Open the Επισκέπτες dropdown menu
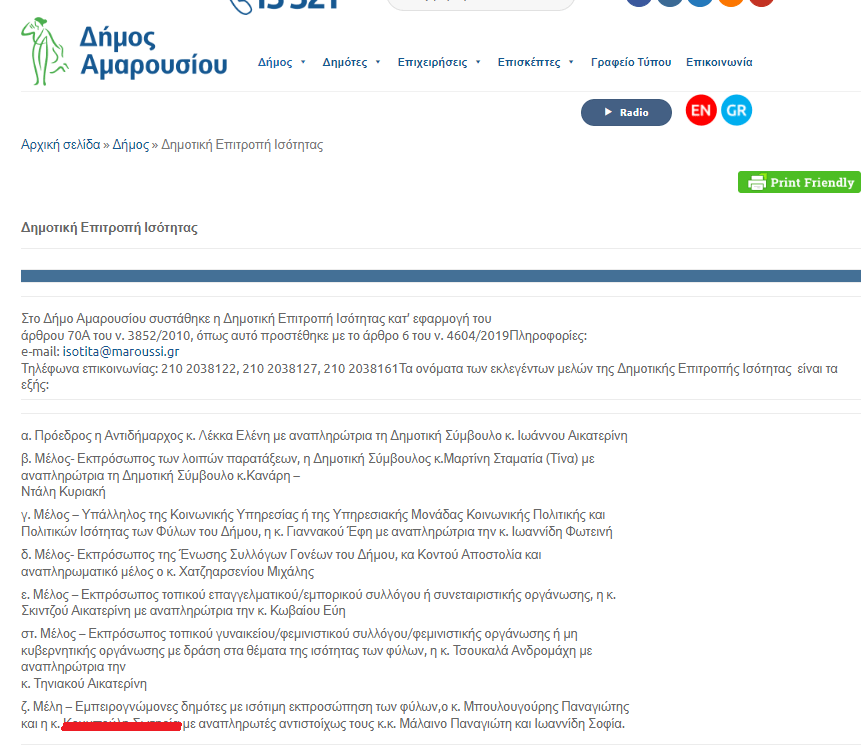Screen dimensions: 866x746 click(571, 63)
